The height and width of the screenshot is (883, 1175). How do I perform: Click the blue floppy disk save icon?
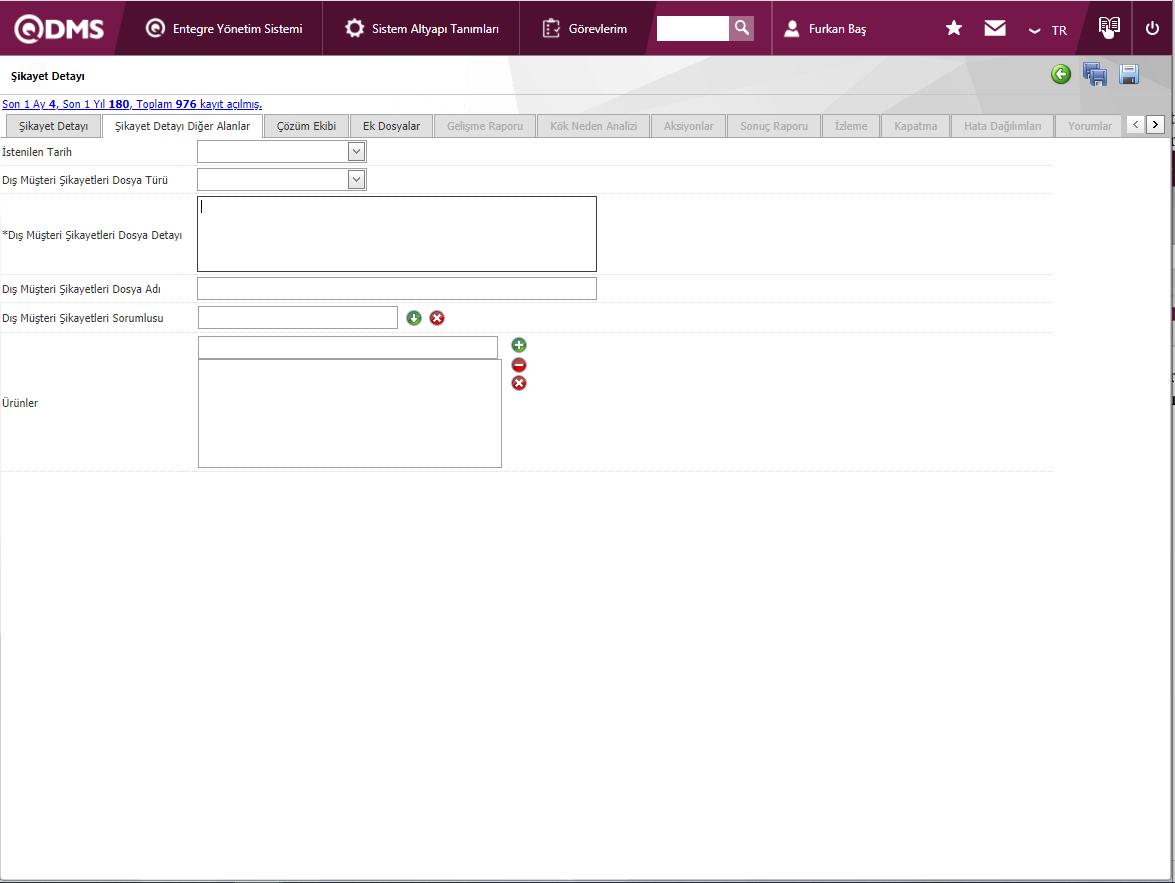coord(1130,74)
